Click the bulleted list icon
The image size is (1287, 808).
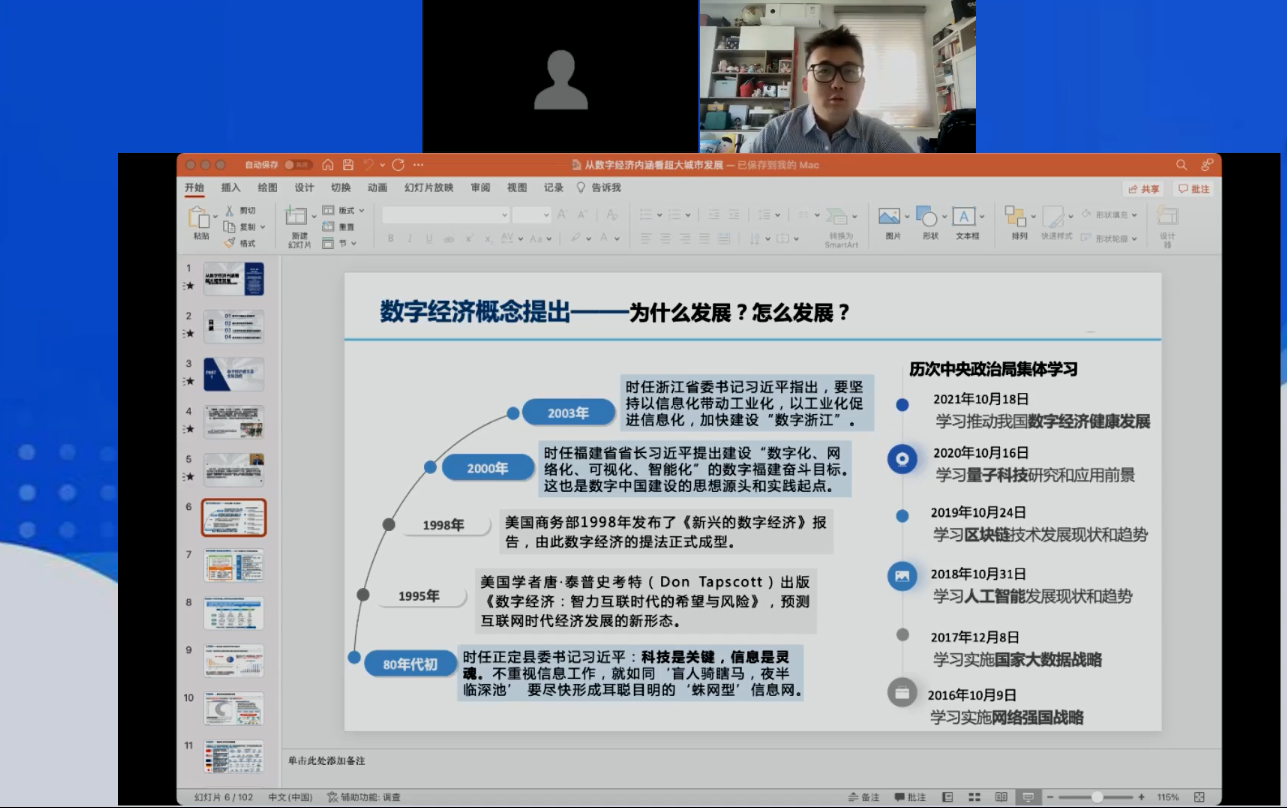pyautogui.click(x=646, y=214)
